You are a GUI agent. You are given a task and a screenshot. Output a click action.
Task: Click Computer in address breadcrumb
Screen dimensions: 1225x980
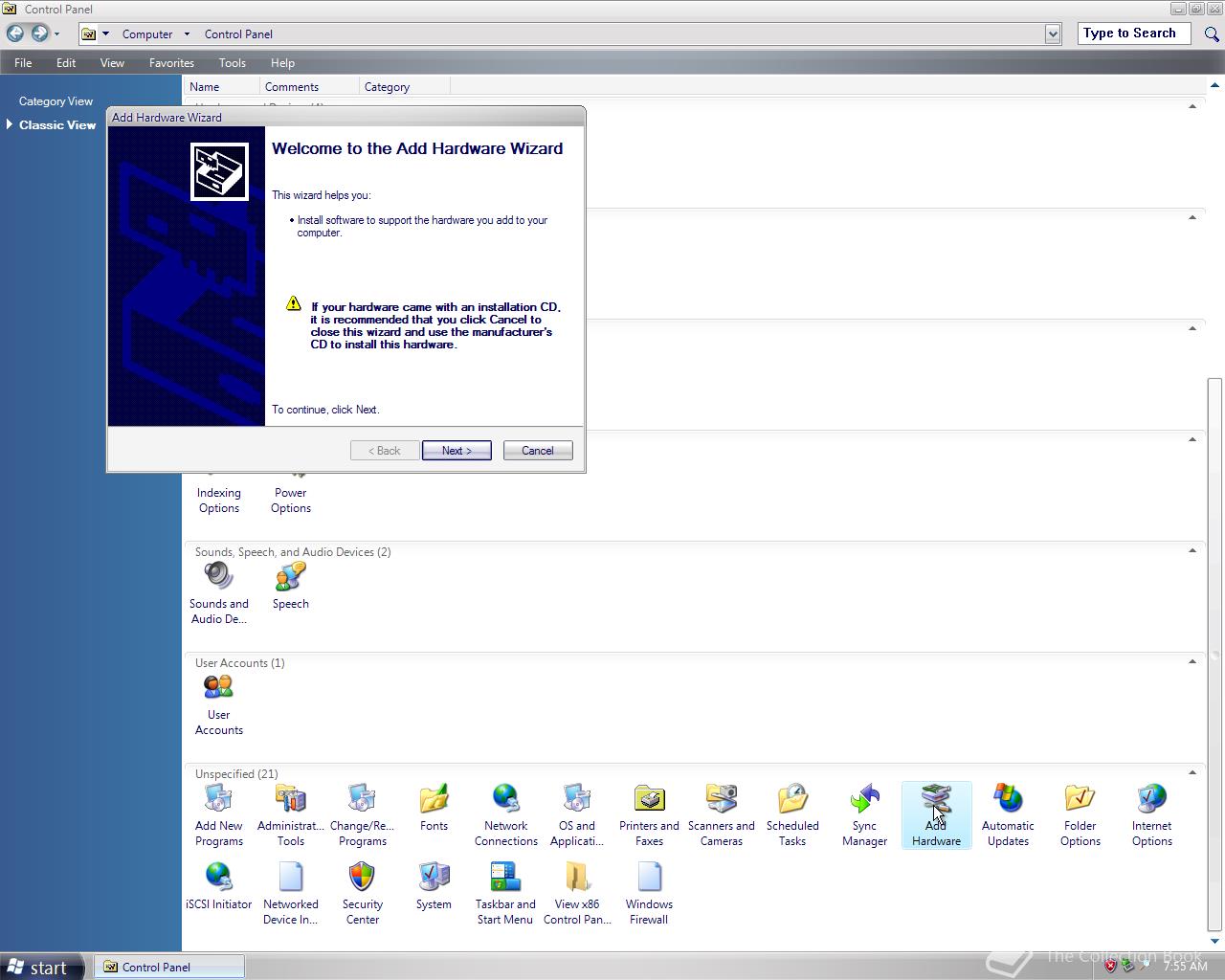pyautogui.click(x=147, y=34)
